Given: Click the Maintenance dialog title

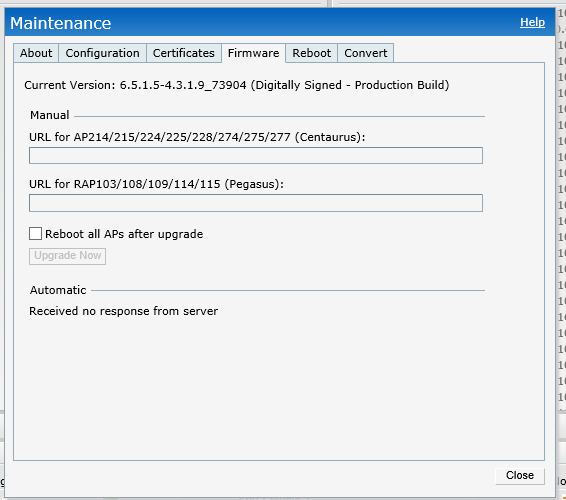Looking at the screenshot, I should (61, 23).
